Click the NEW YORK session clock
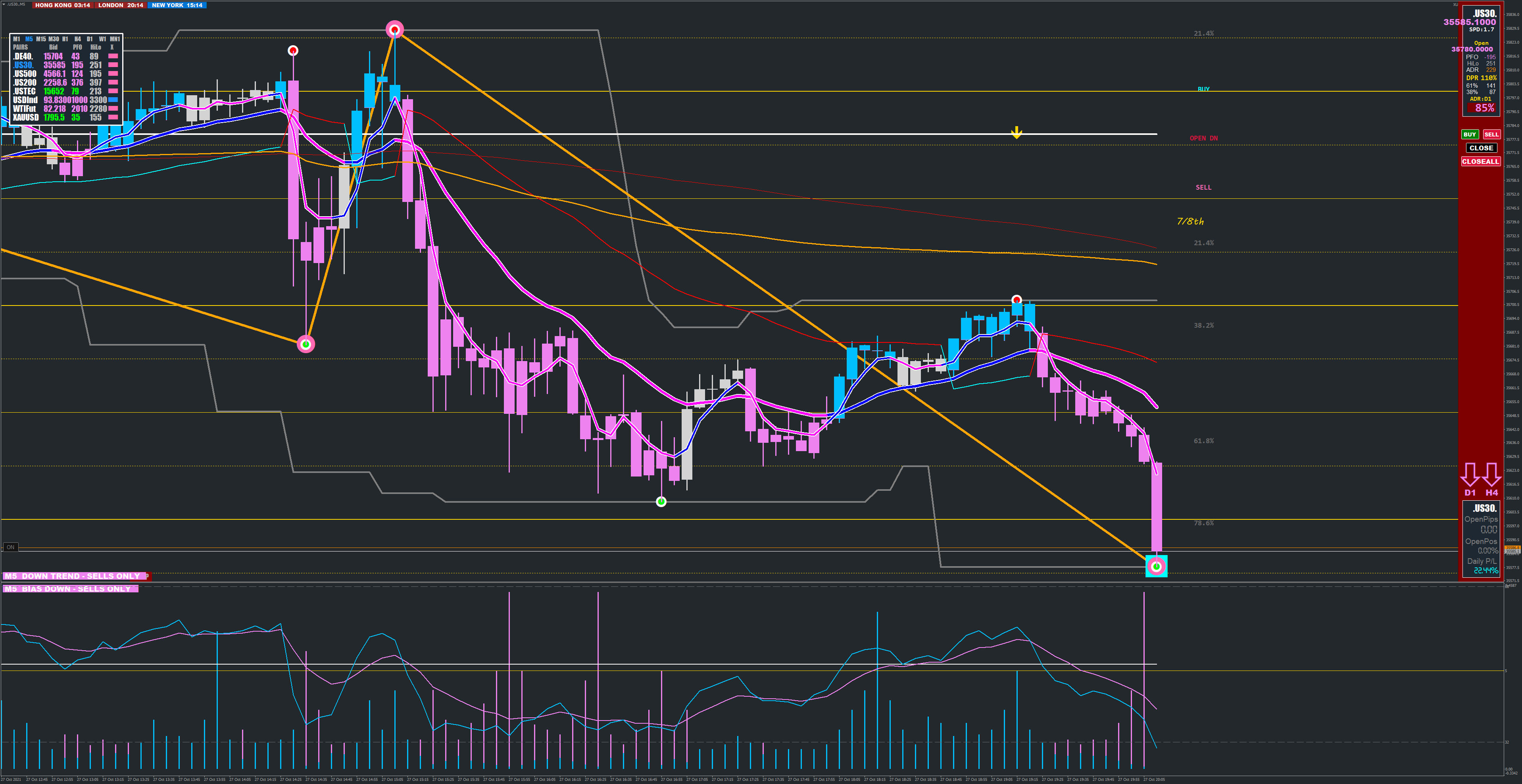The width and height of the screenshot is (1522, 784). [x=177, y=5]
